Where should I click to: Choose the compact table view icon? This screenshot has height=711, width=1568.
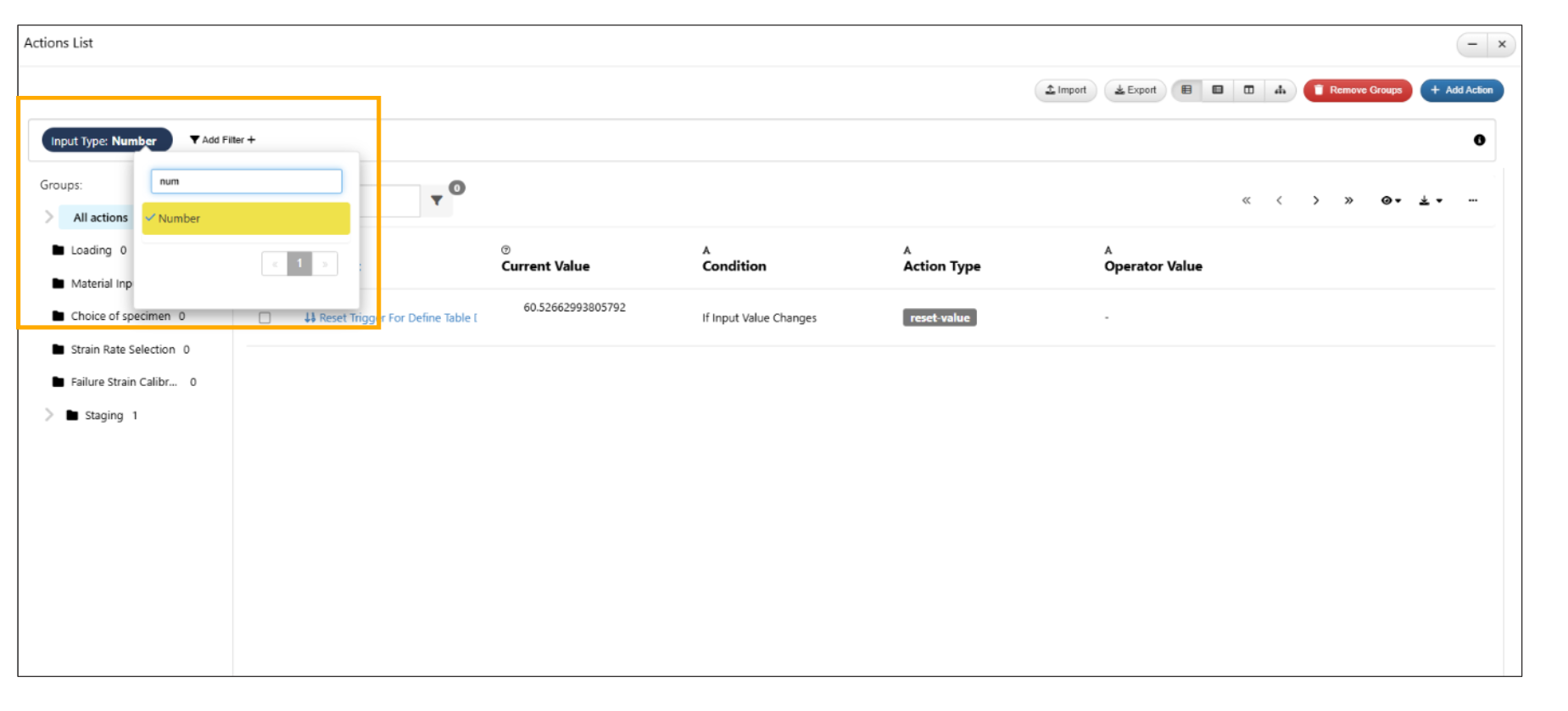point(1217,90)
